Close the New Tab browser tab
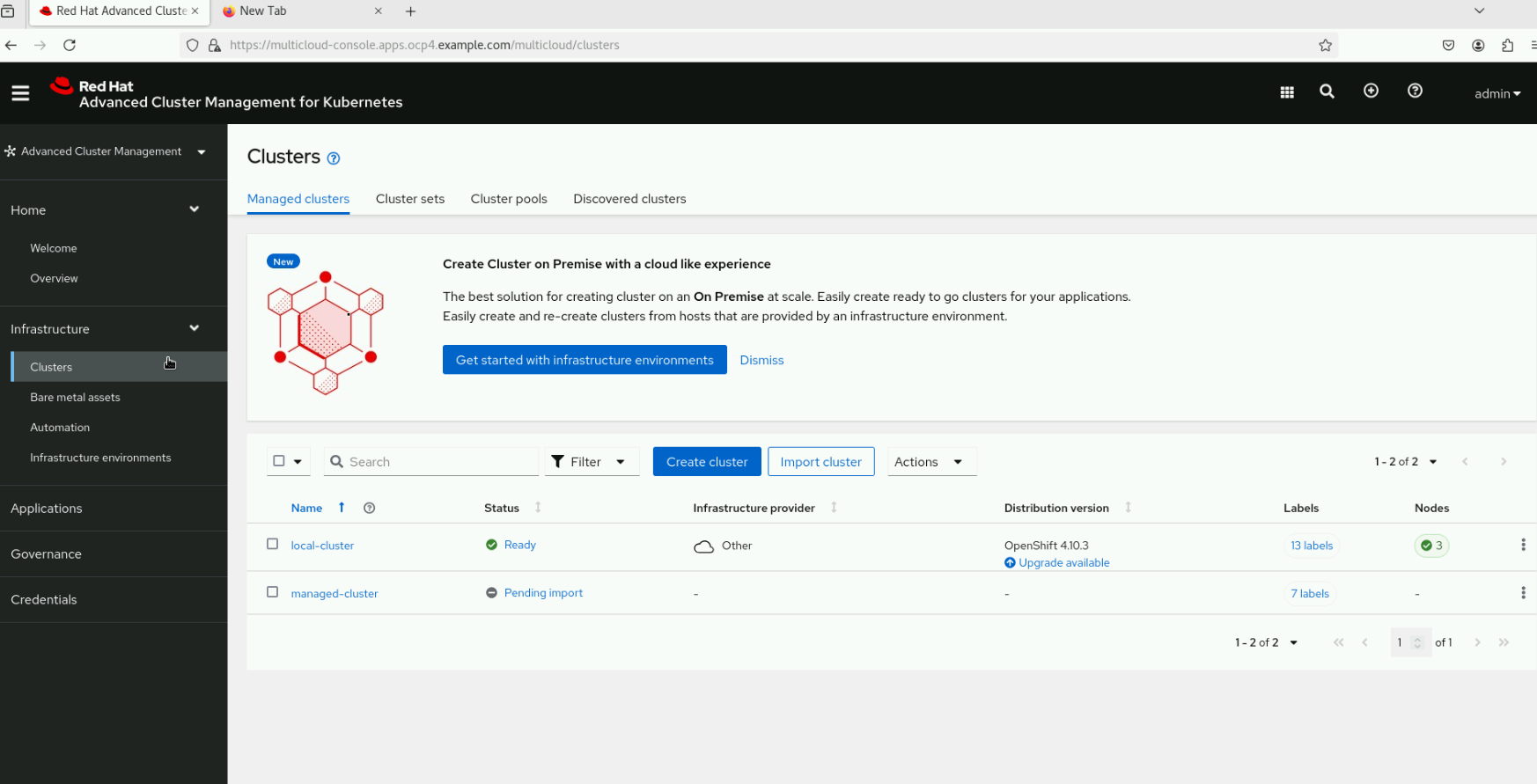This screenshot has height=784, width=1537. coord(379,11)
